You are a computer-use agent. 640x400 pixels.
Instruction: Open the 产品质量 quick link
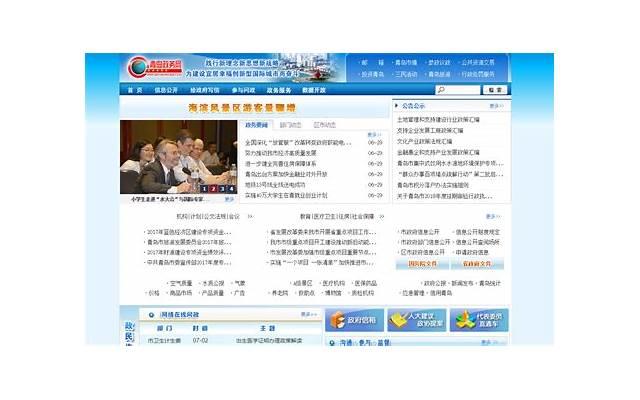pos(213,293)
